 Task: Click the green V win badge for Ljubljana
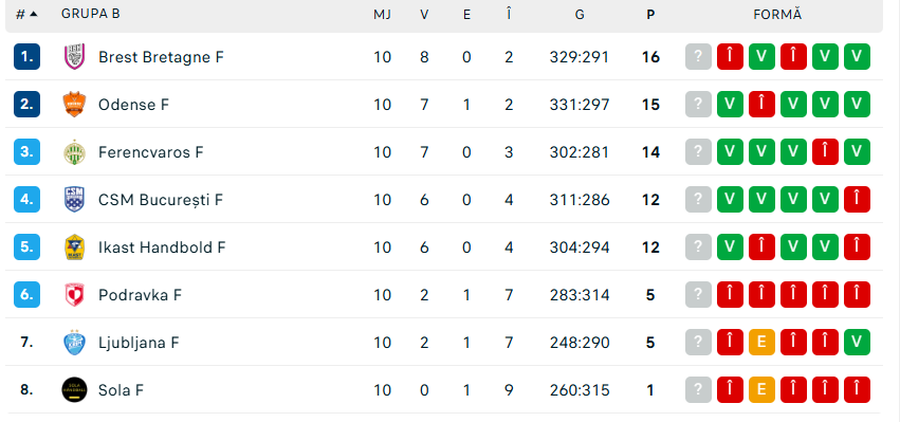(x=857, y=342)
